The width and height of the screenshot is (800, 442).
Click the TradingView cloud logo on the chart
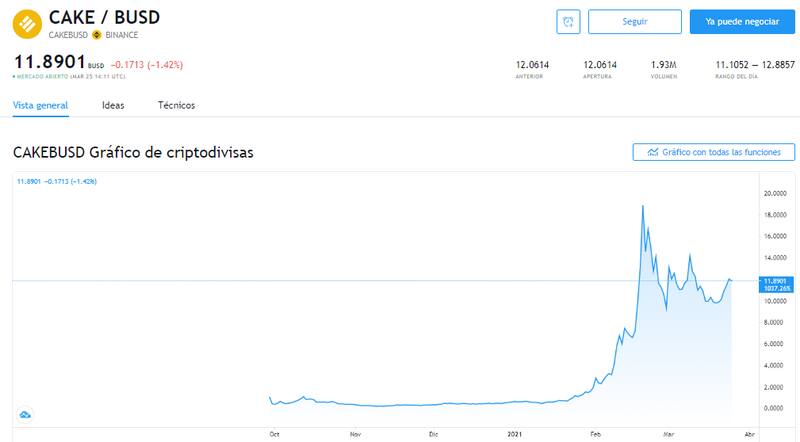tap(25, 414)
